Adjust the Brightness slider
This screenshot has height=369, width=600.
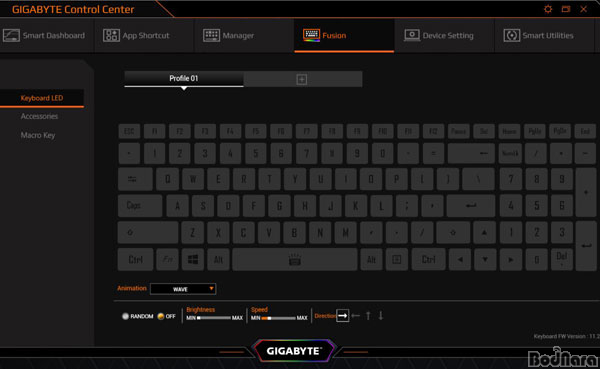click(214, 318)
